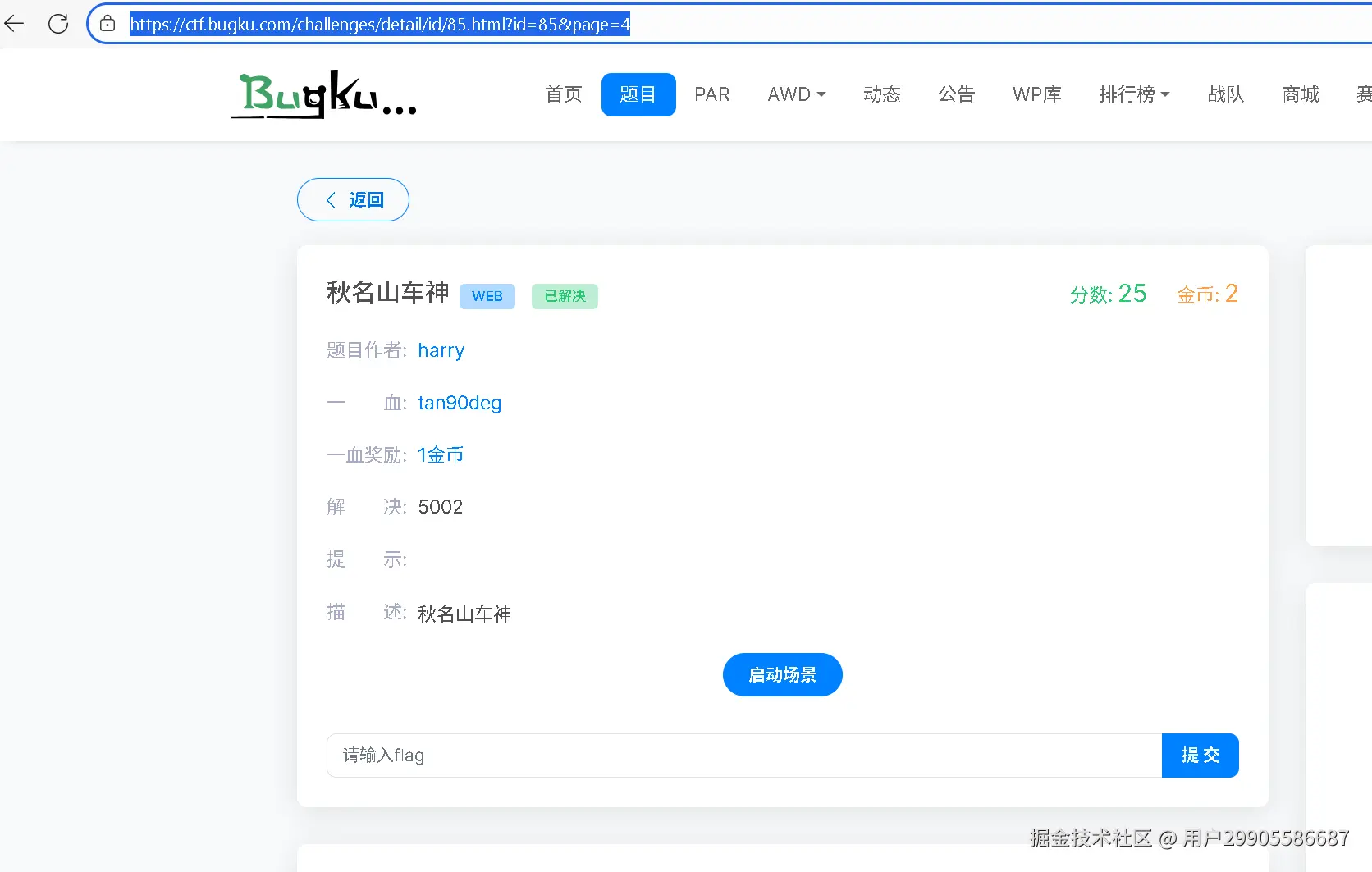This screenshot has width=1372, height=872.
Task: Select the address bar URL
Action: point(380,25)
